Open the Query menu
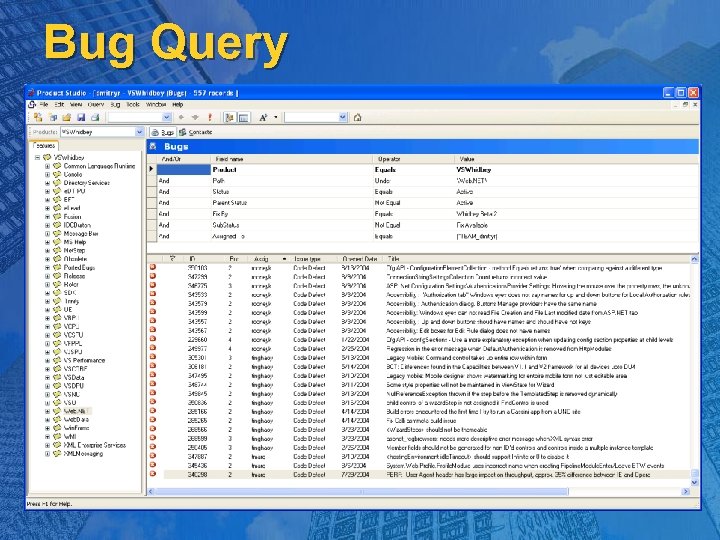This screenshot has height=540, width=720. coord(96,105)
